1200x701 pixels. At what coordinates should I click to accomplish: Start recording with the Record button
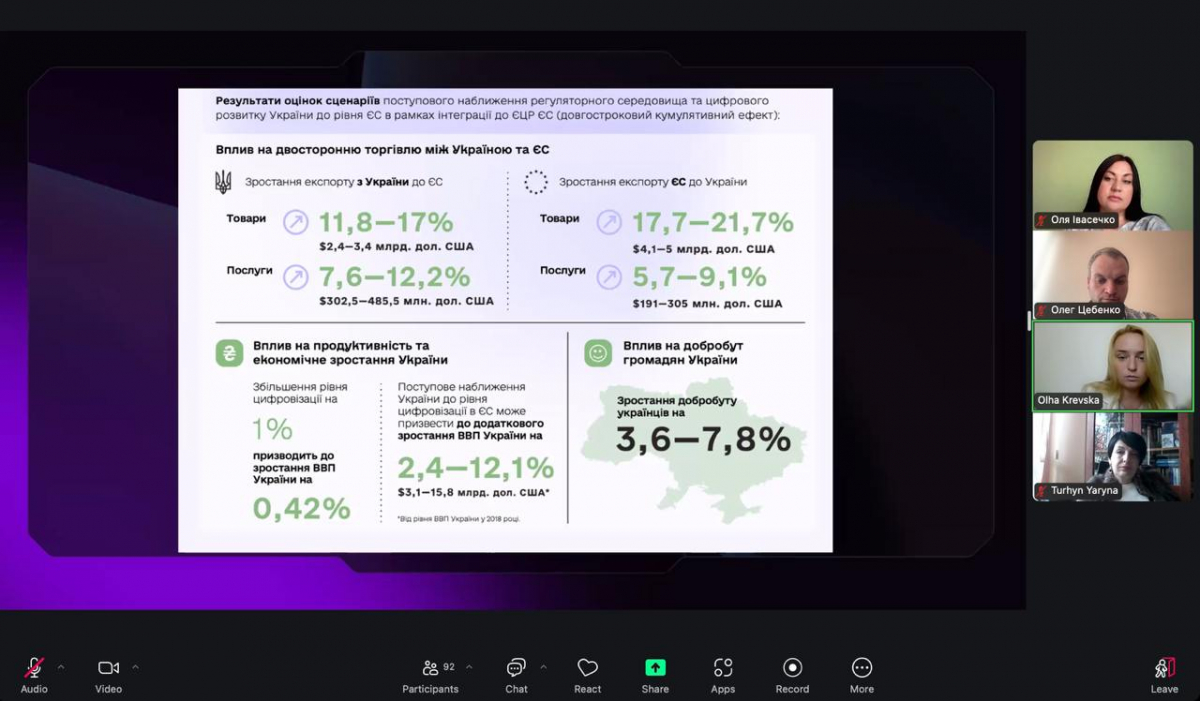(x=792, y=668)
